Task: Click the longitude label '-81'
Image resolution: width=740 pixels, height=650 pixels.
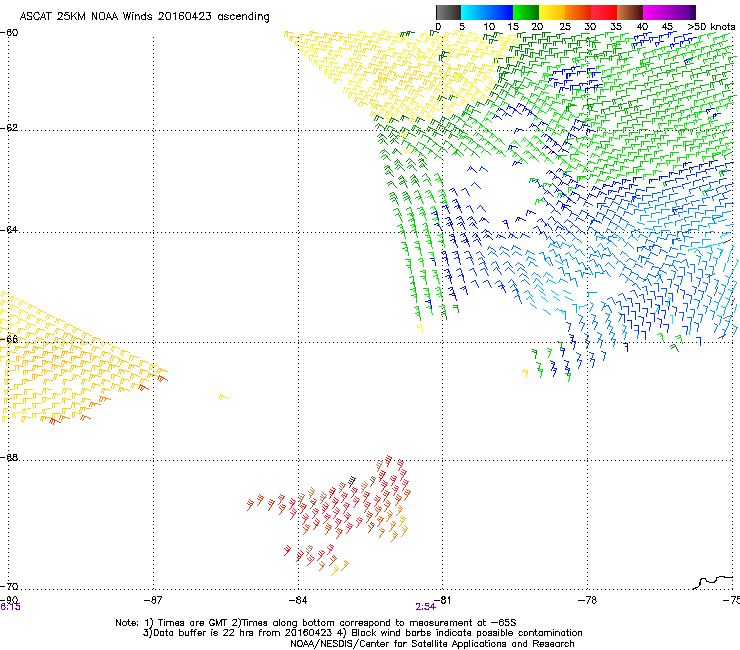Action: (443, 600)
